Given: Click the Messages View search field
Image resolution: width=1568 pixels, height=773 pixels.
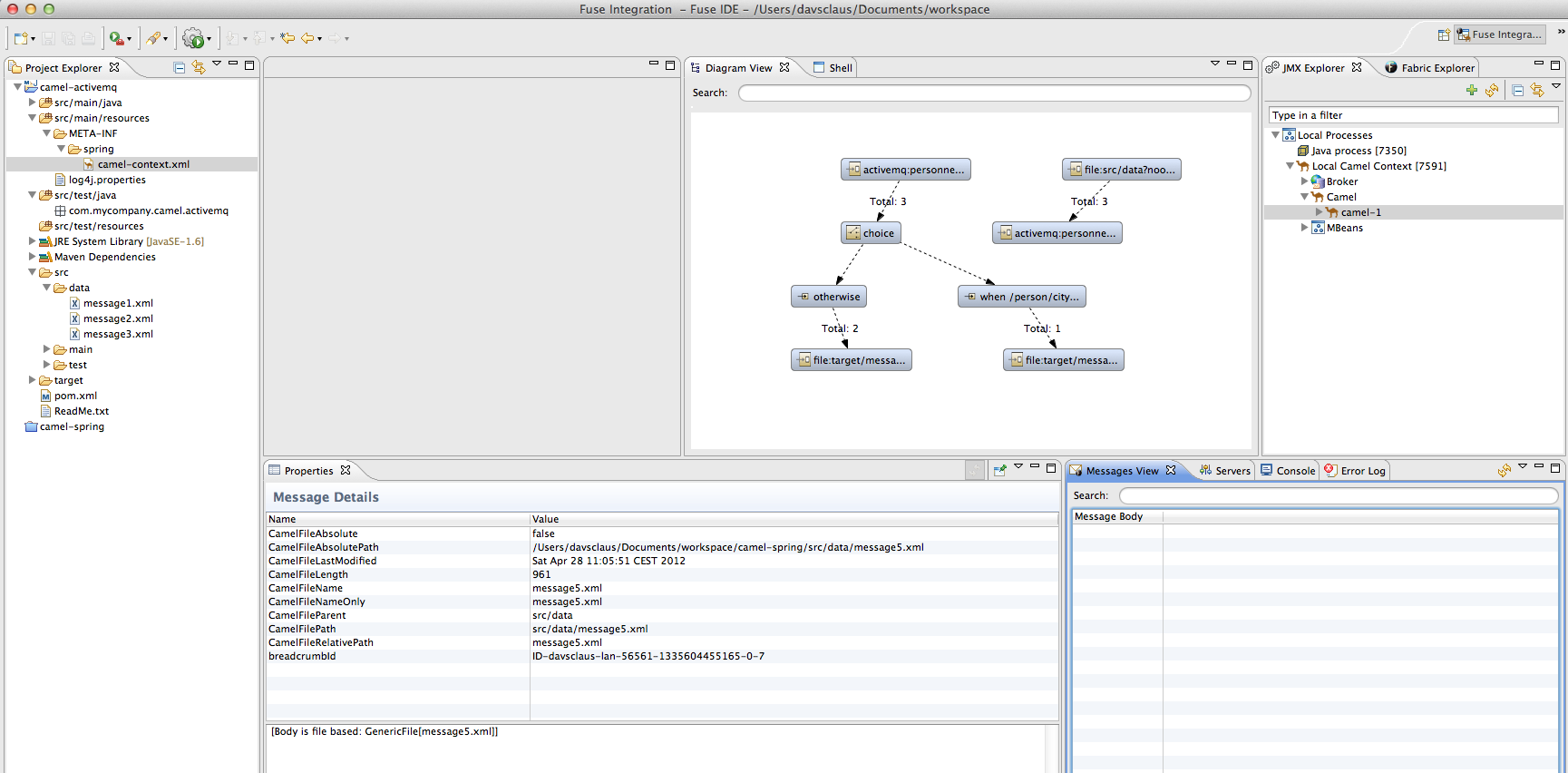Looking at the screenshot, I should pyautogui.click(x=1339, y=495).
